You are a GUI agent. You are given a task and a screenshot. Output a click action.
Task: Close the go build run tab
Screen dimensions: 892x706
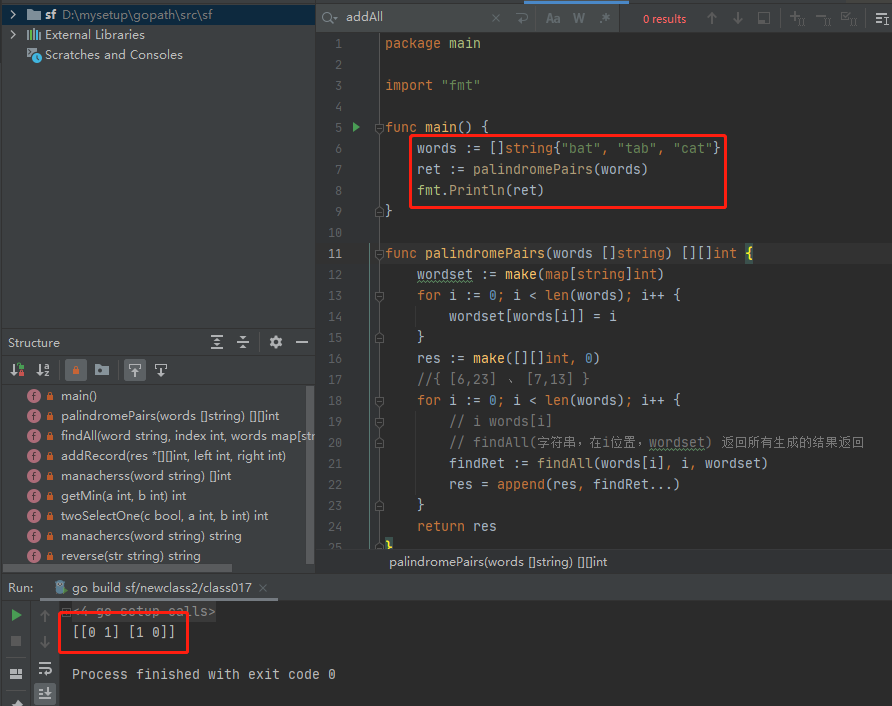(263, 588)
